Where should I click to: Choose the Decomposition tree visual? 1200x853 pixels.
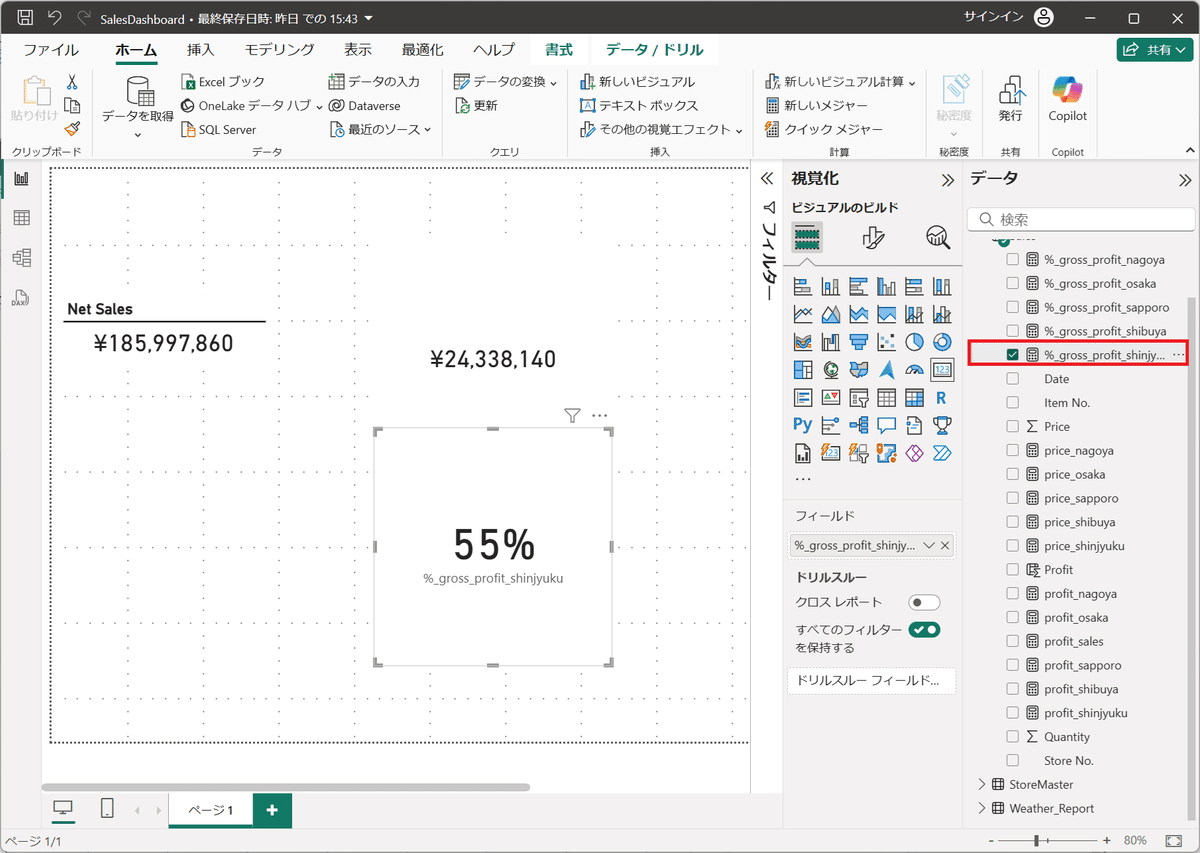[858, 425]
